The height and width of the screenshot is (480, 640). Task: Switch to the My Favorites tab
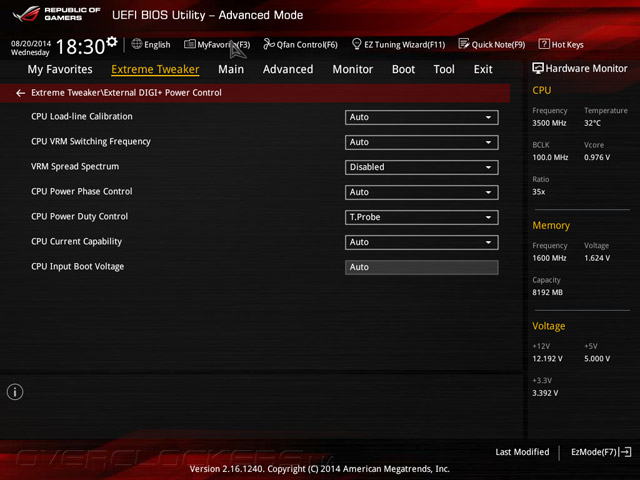[60, 69]
